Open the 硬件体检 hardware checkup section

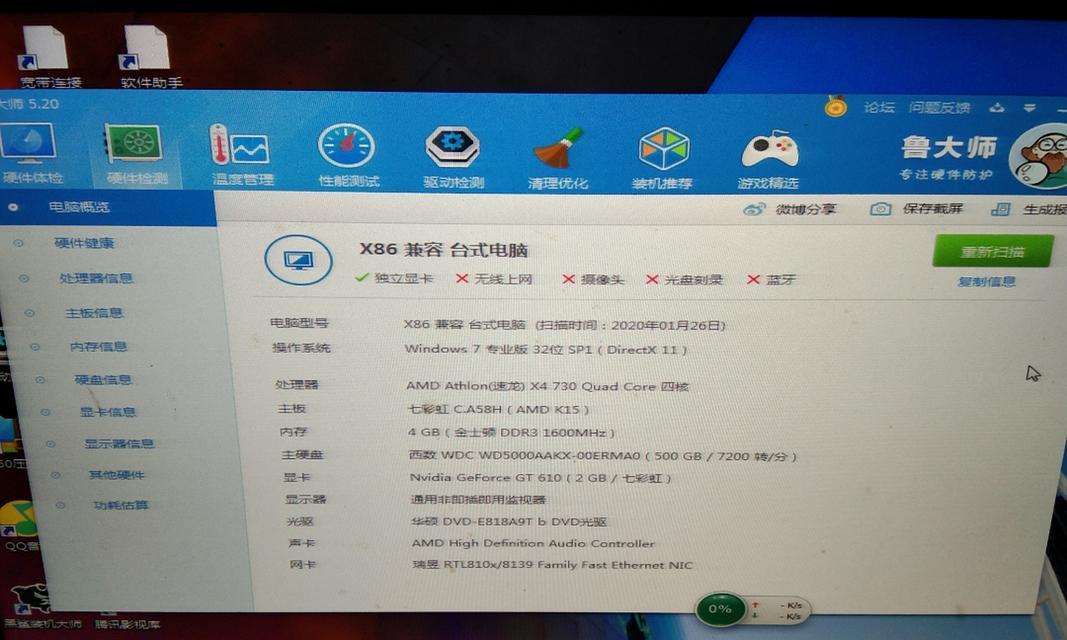coord(30,154)
